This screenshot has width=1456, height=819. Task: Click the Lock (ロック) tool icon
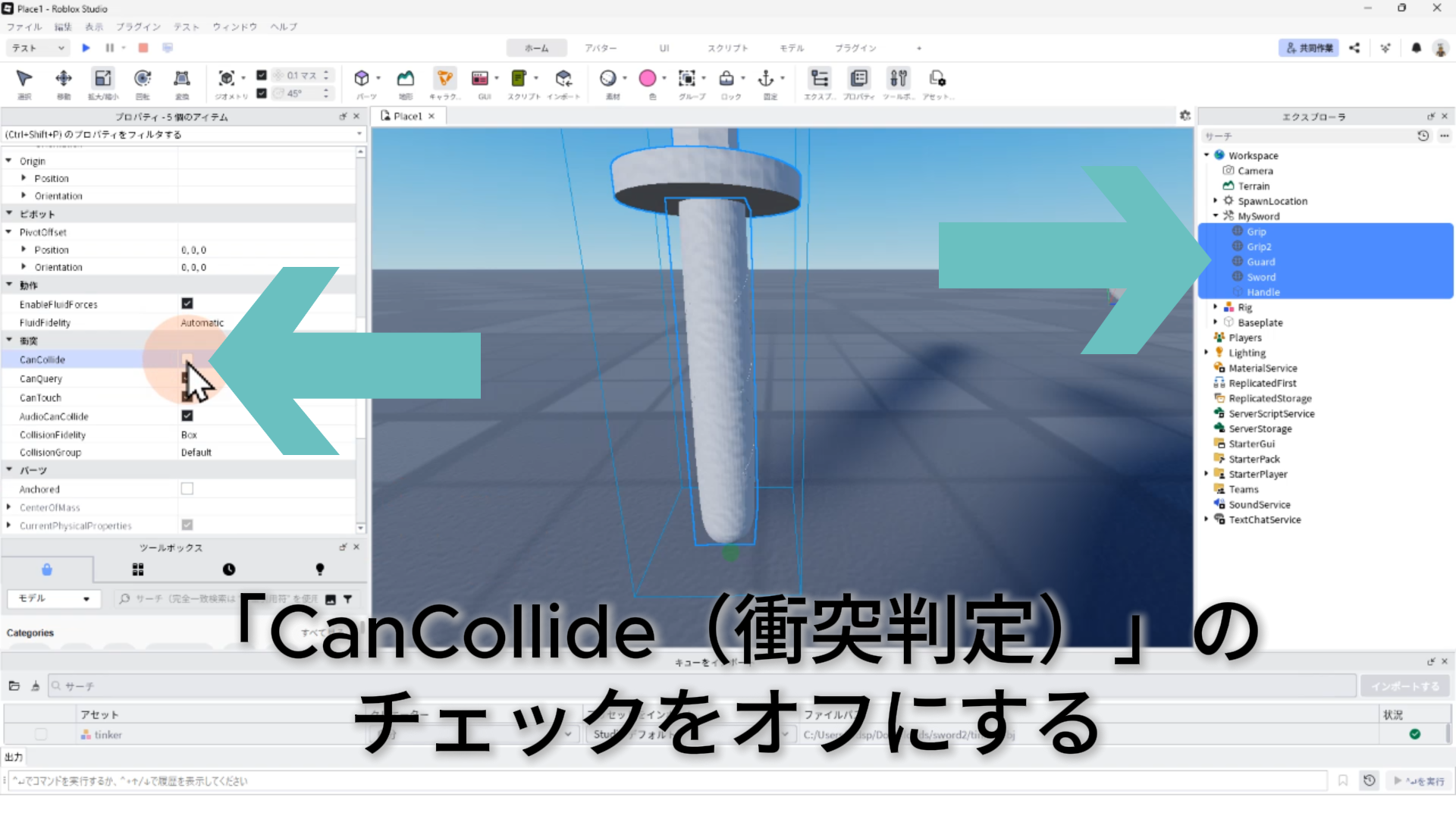726,79
